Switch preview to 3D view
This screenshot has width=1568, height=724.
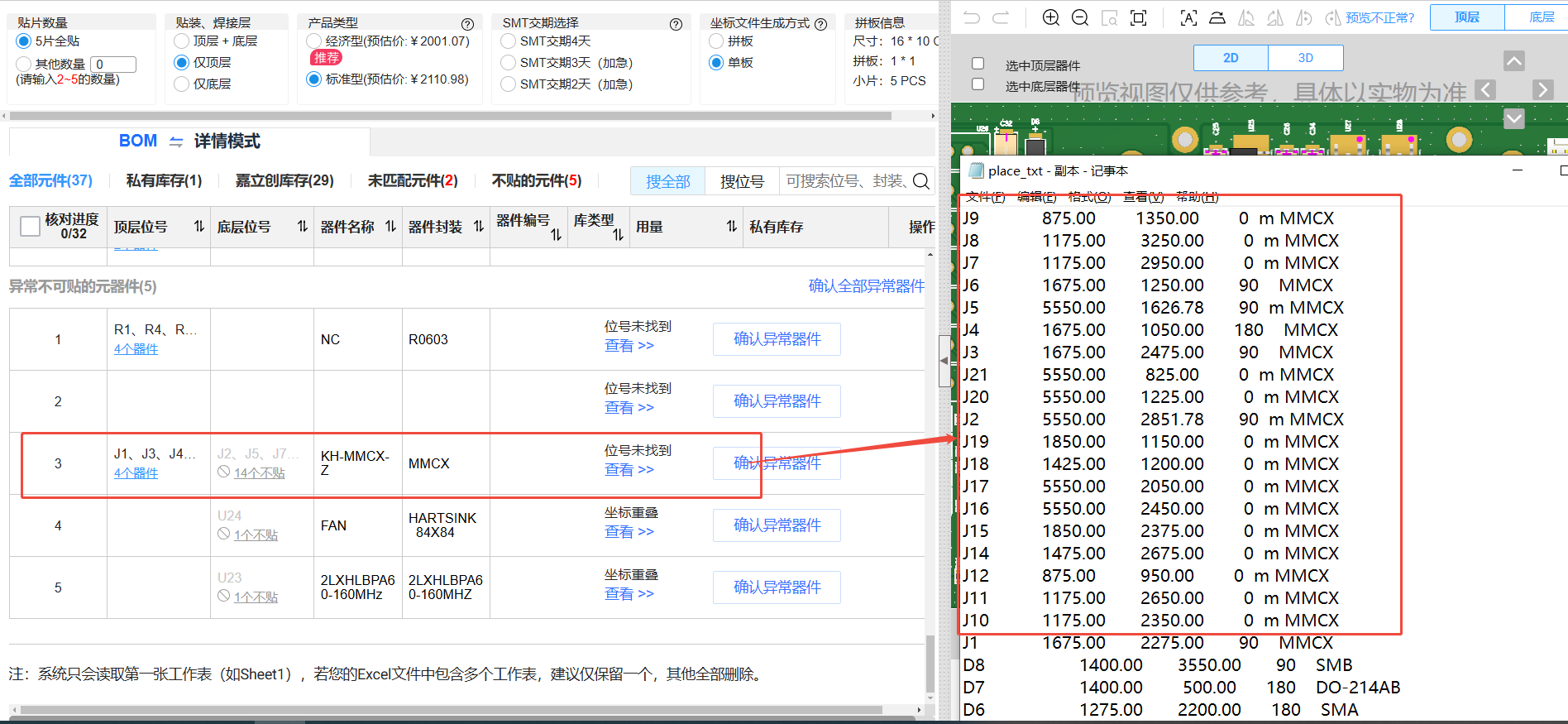(1306, 58)
